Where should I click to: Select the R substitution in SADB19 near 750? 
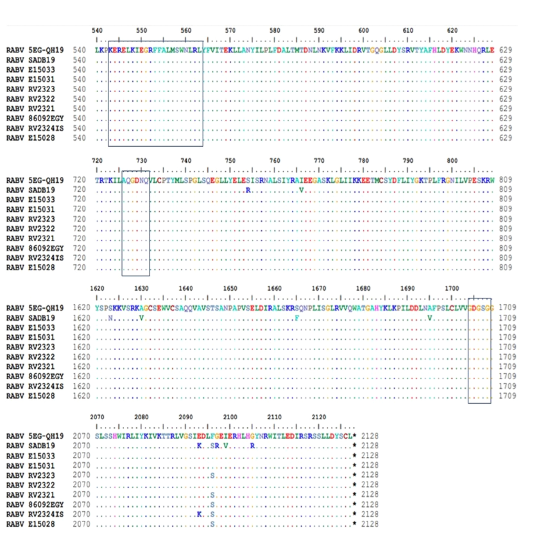(248, 190)
